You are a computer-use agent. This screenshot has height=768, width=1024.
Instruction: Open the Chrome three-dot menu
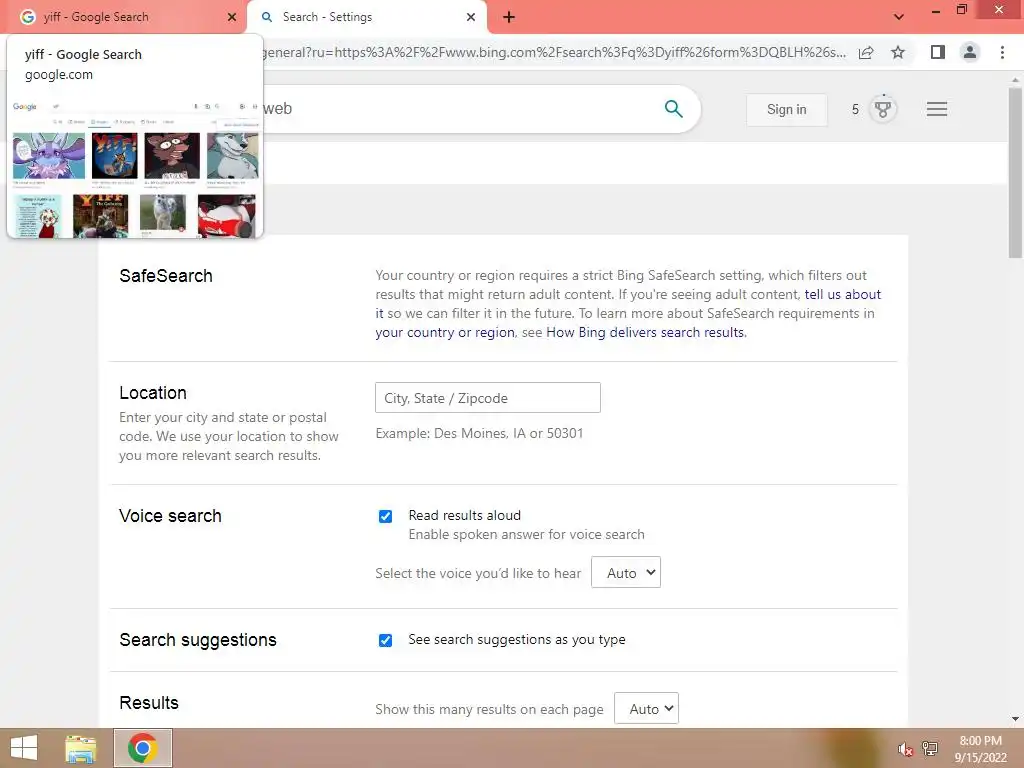1002,52
